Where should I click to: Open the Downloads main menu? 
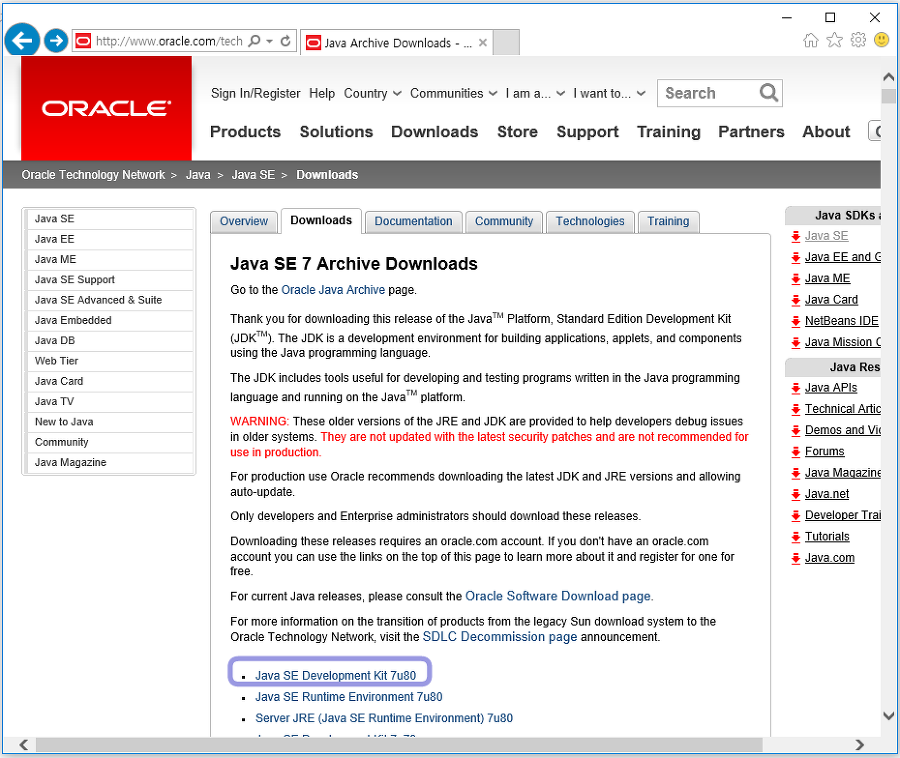(x=435, y=131)
